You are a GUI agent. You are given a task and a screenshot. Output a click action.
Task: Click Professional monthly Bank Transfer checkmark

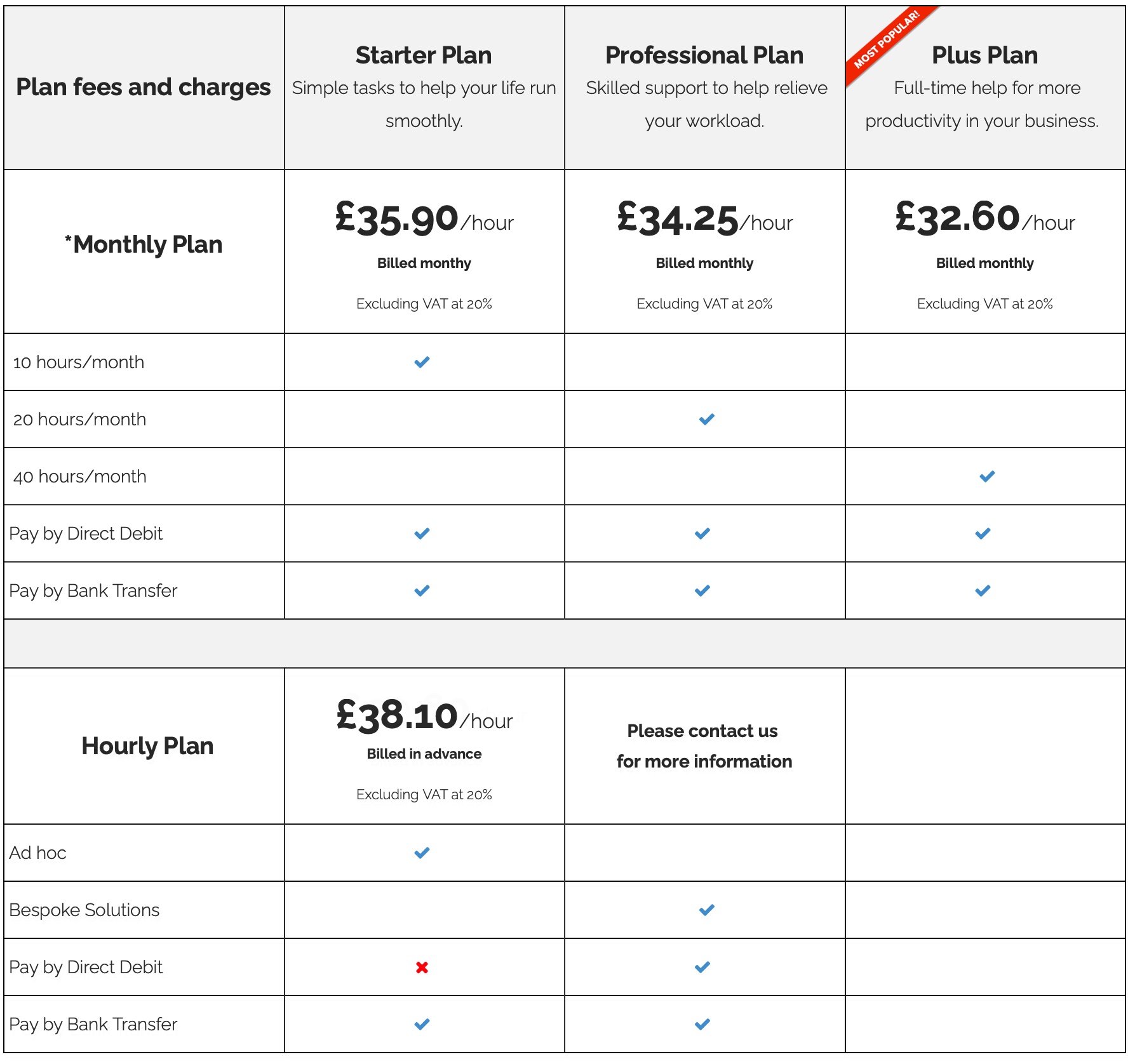702,590
